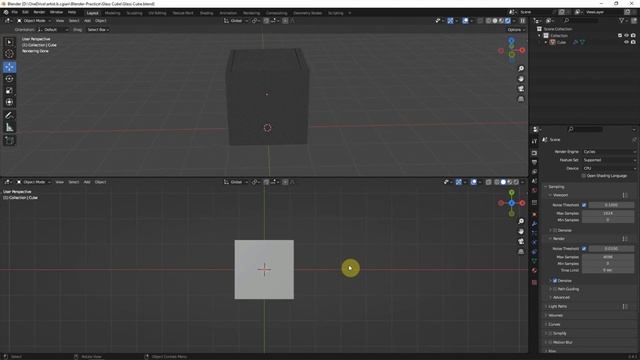The width and height of the screenshot is (640, 360).
Task: Open the Options dropdown in top viewport
Action: tap(516, 30)
